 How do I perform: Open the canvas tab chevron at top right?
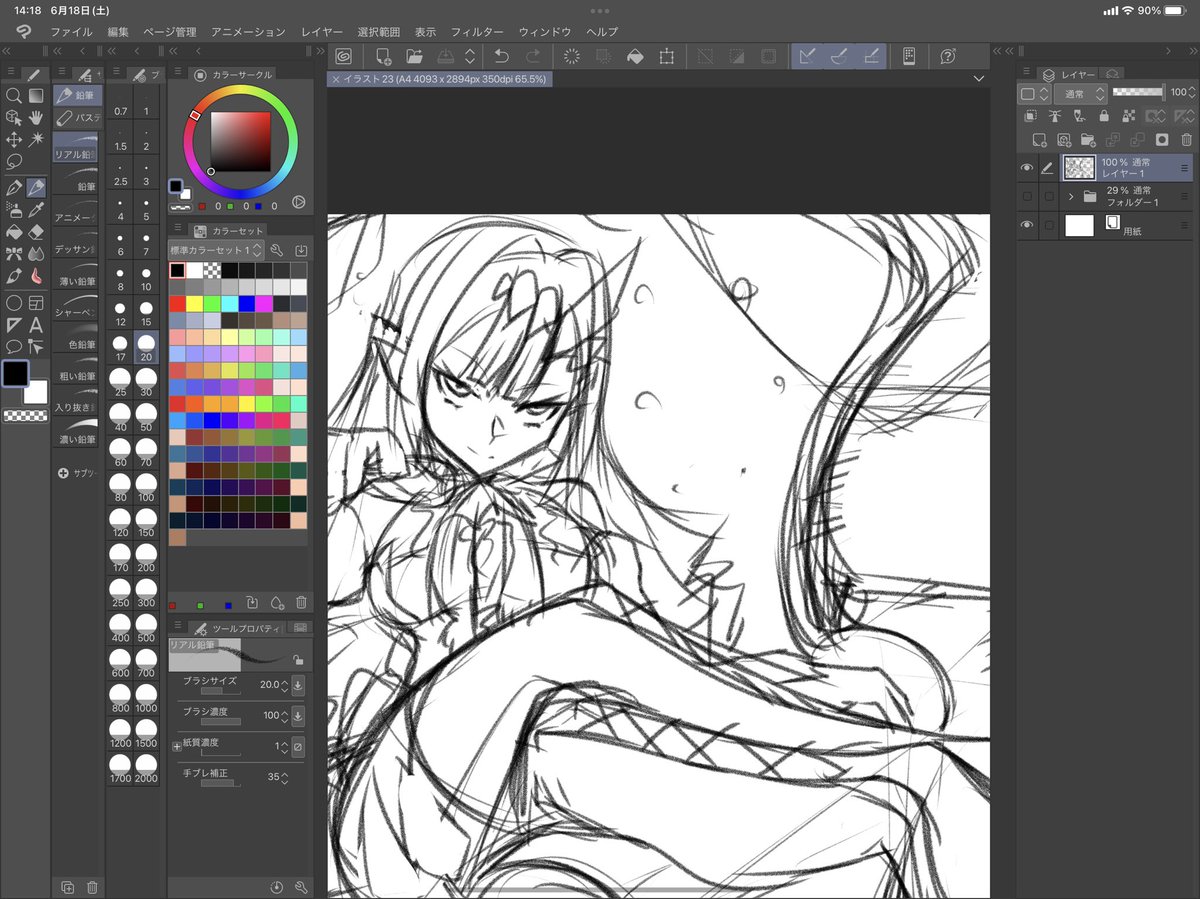tap(978, 78)
